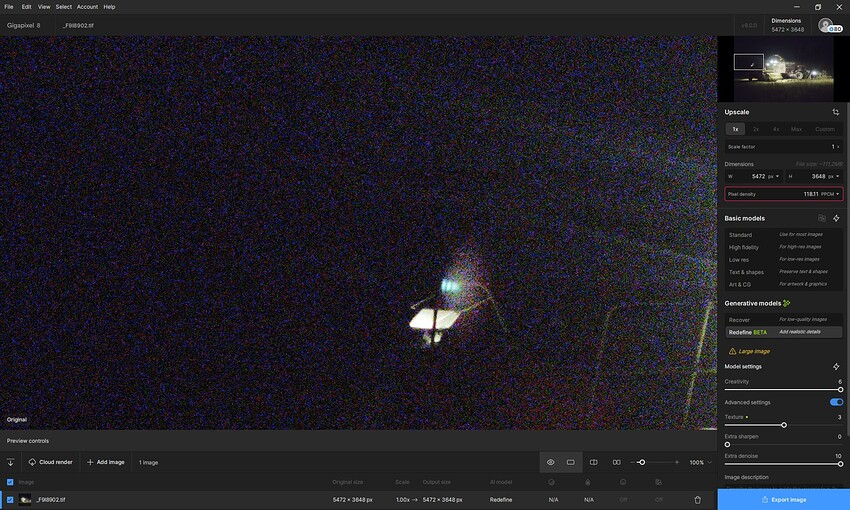The width and height of the screenshot is (850, 510).
Task: Open the crop tool beside the Upscale heading
Action: click(835, 112)
